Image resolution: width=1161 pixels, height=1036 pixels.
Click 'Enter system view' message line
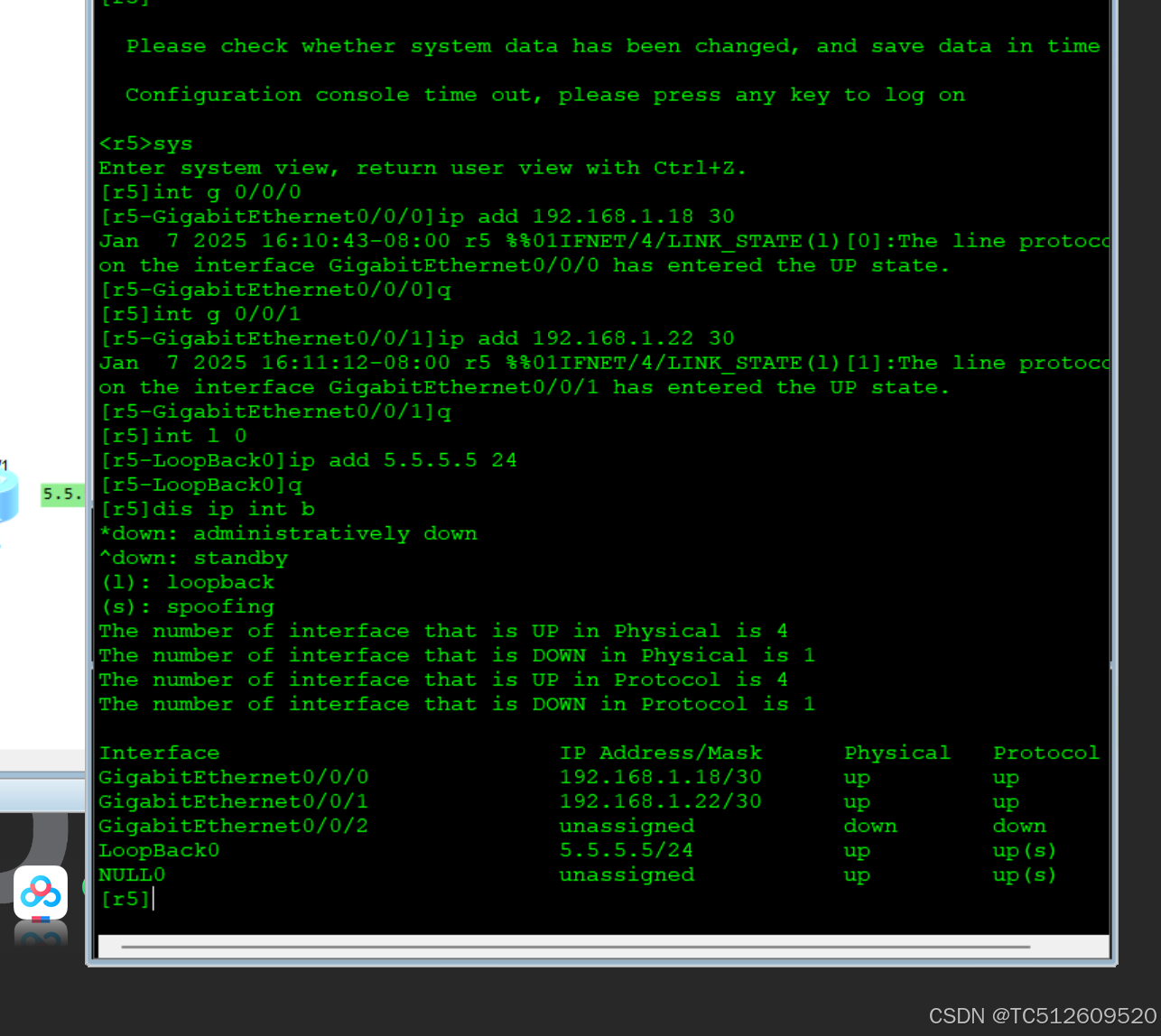coord(423,169)
